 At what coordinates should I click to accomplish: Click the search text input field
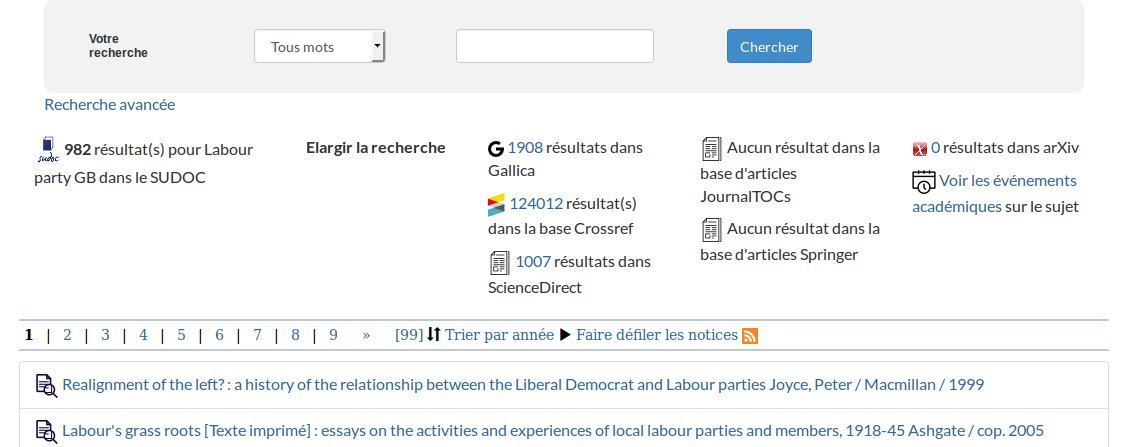click(555, 47)
